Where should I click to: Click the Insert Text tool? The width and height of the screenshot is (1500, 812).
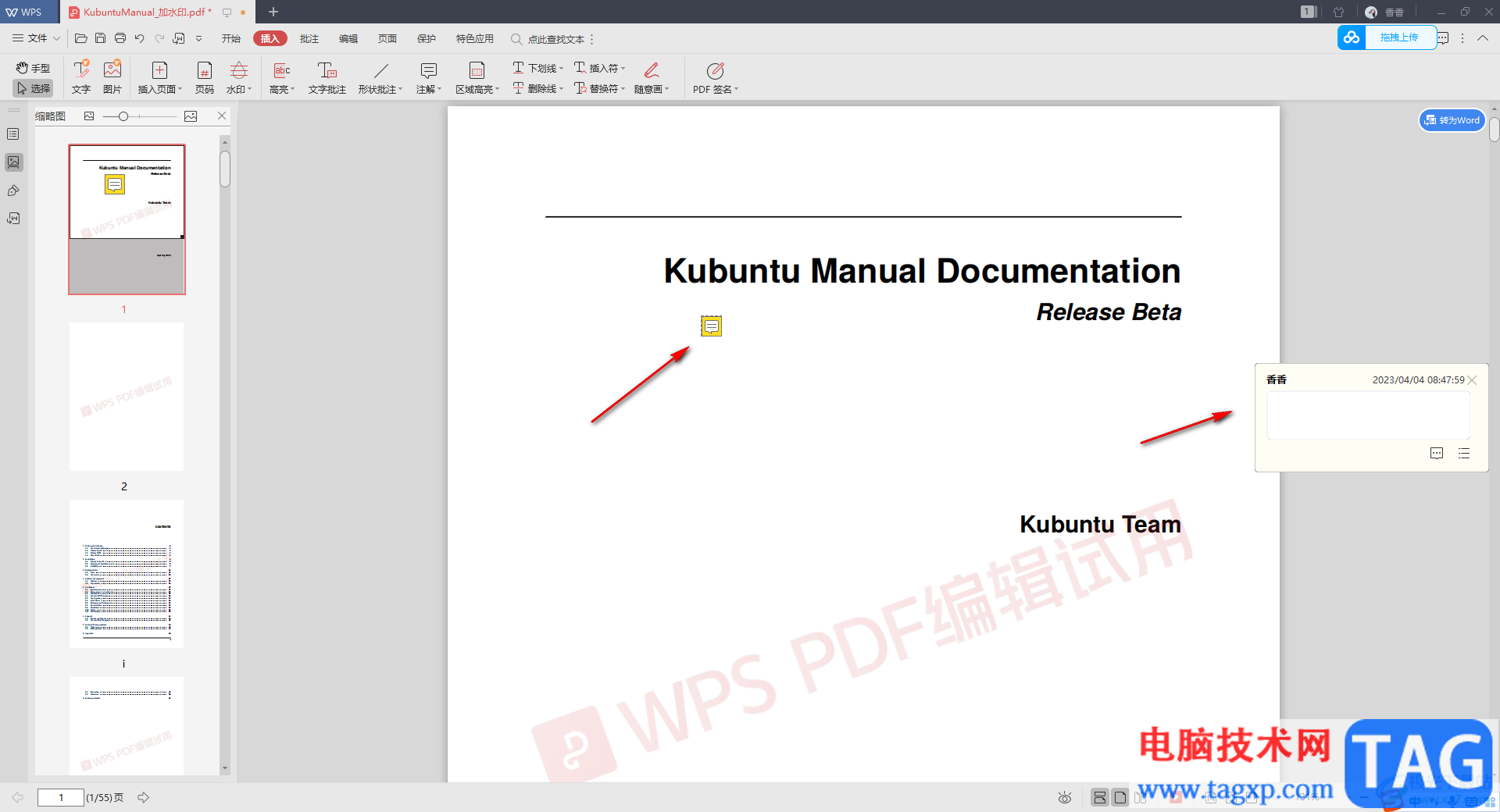point(81,77)
